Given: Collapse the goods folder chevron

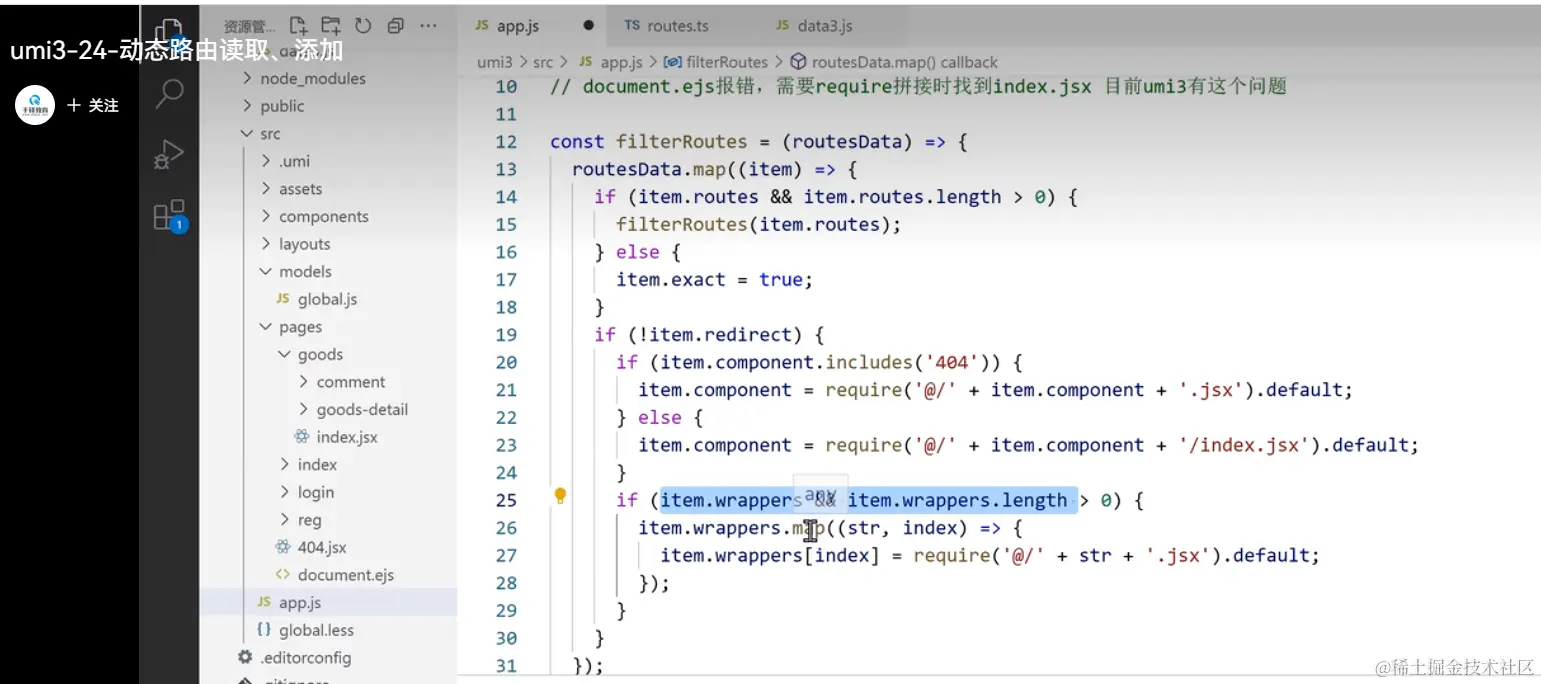Looking at the screenshot, I should click(284, 354).
